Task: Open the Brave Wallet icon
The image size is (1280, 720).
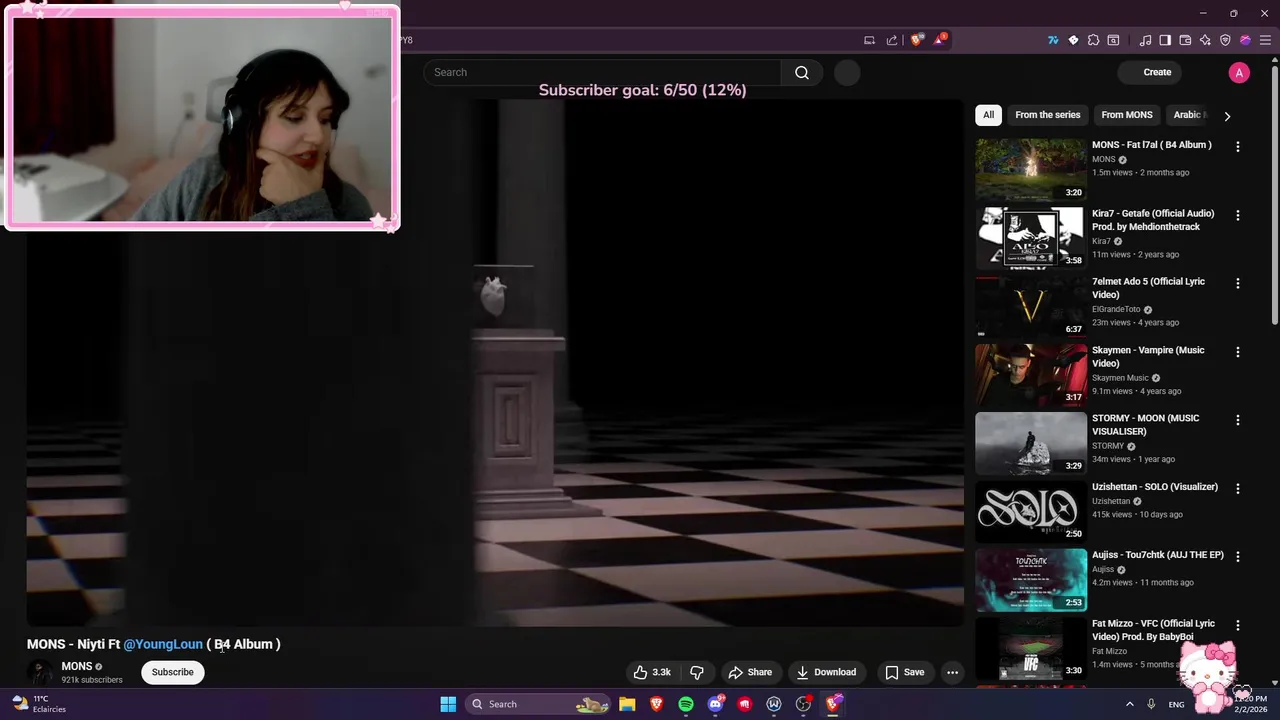Action: [1185, 40]
